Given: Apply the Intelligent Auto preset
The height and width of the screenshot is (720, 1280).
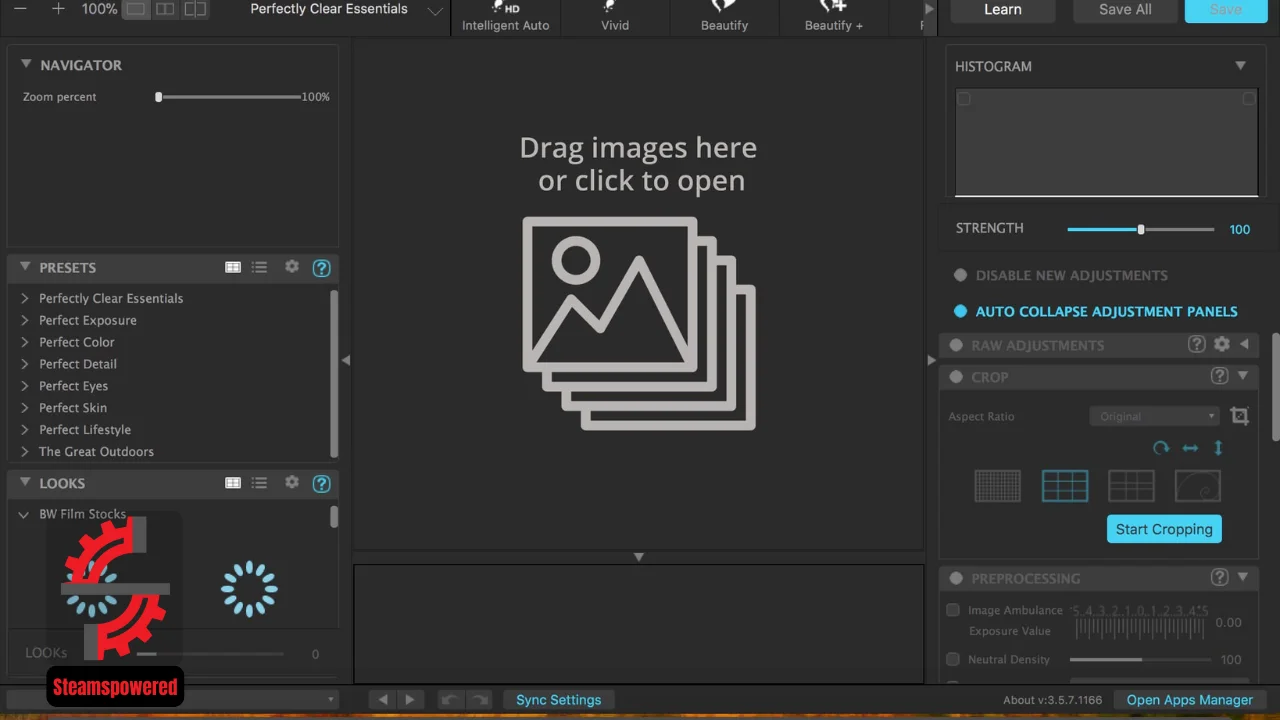Looking at the screenshot, I should 506,17.
